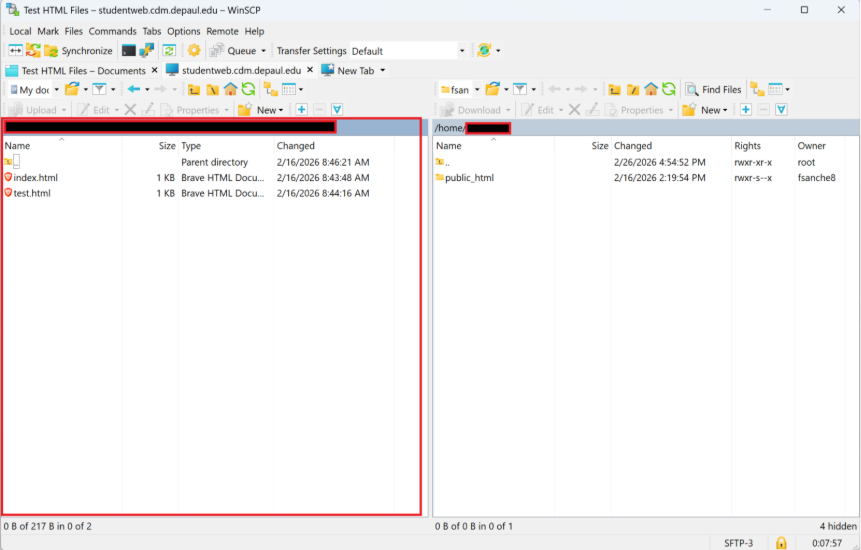
Task: Select the index.html file in local panel
Action: pos(35,178)
